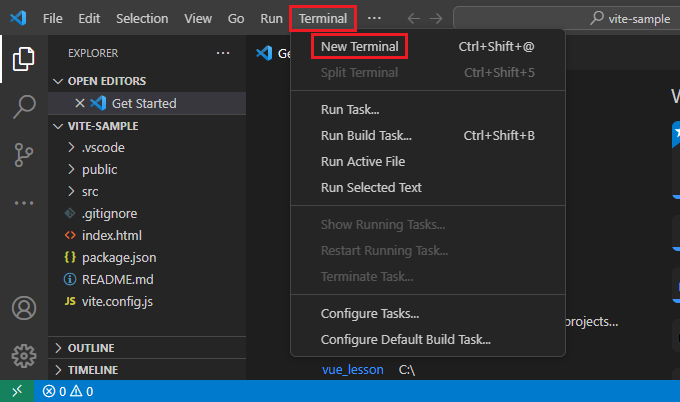This screenshot has height=402, width=680.
Task: Click the warnings count icon in status bar
Action: coord(76,392)
